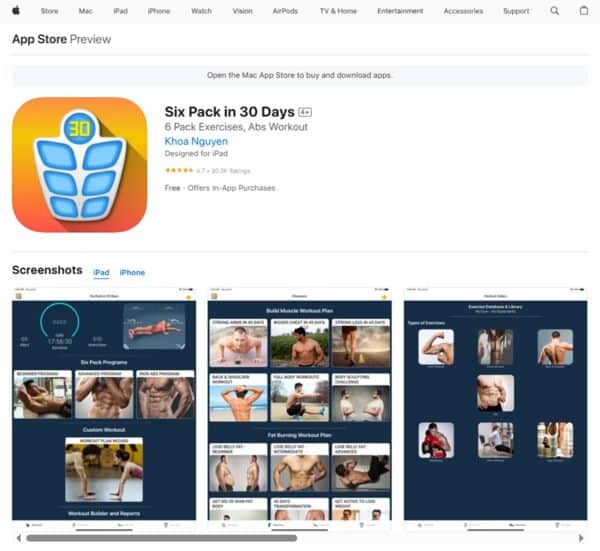
Task: Click the 4+ age rating badge
Action: pyautogui.click(x=305, y=112)
